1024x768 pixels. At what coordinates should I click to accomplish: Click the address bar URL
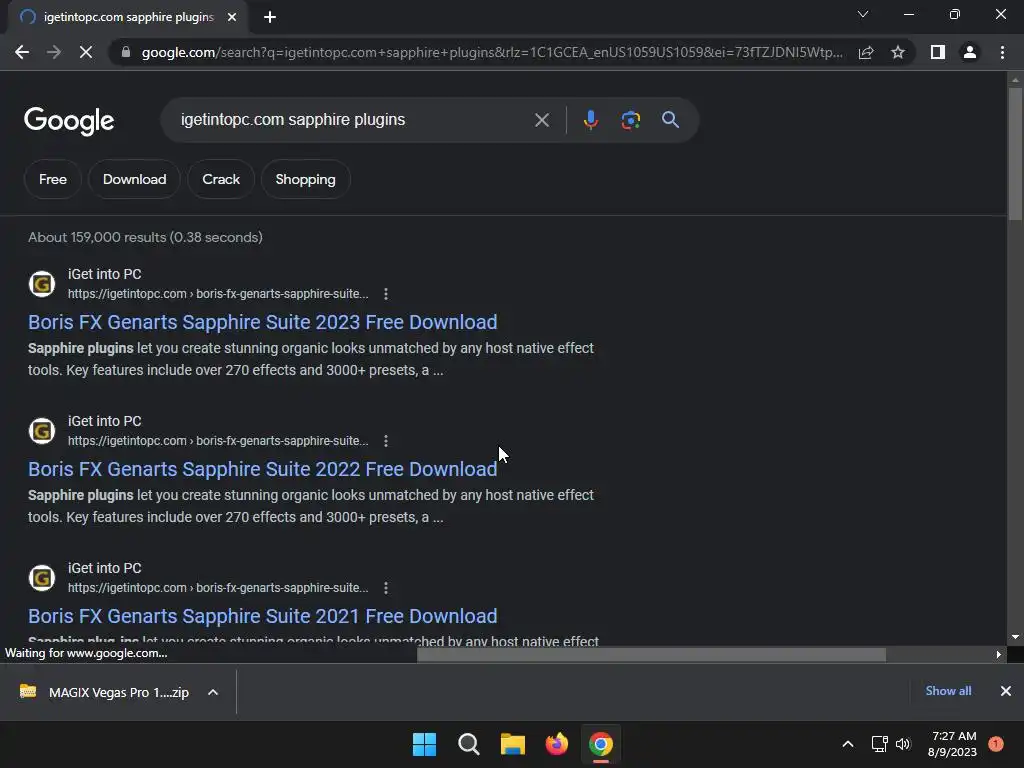click(x=492, y=52)
